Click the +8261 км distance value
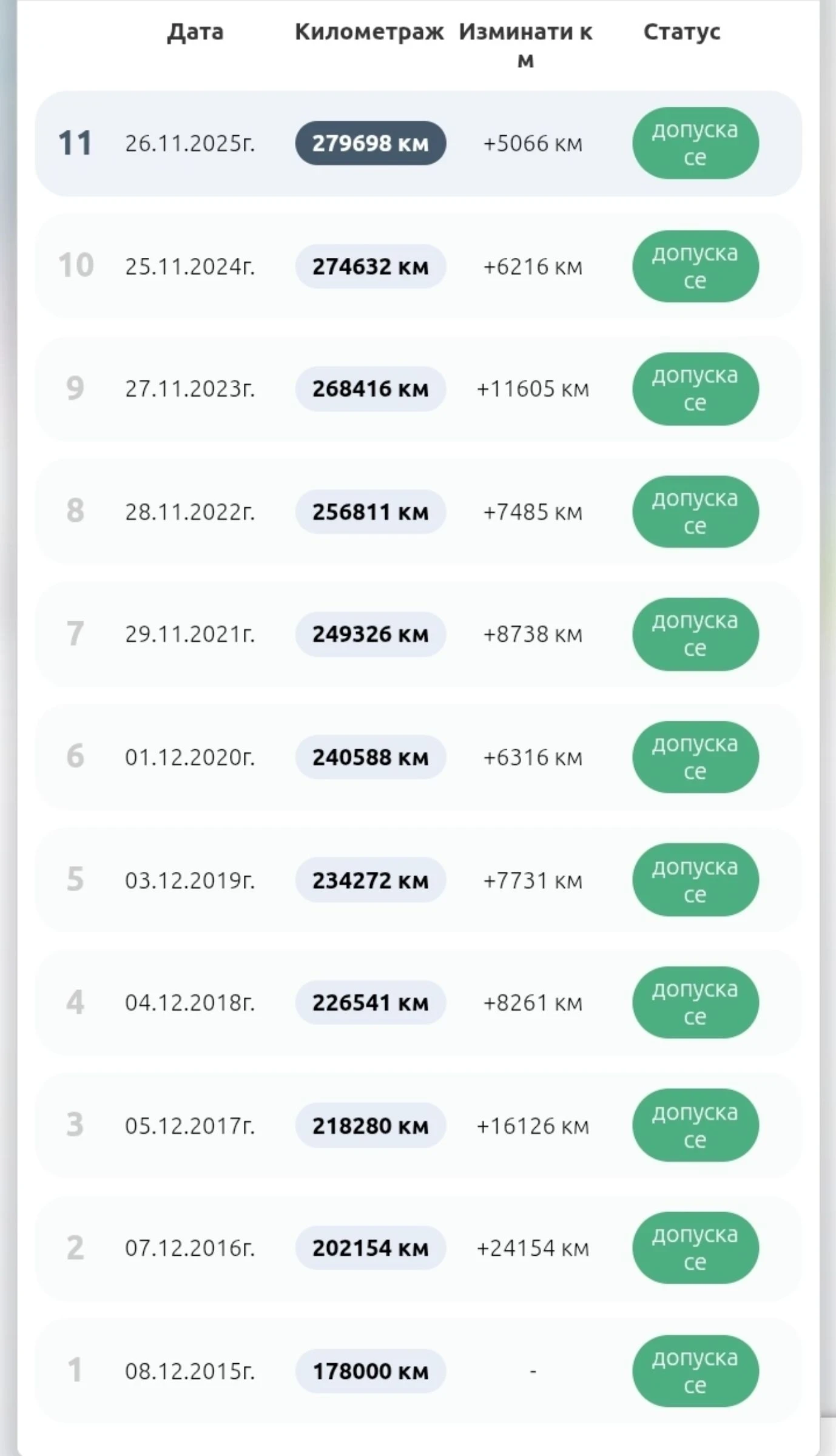836x1456 pixels. pos(533,1003)
